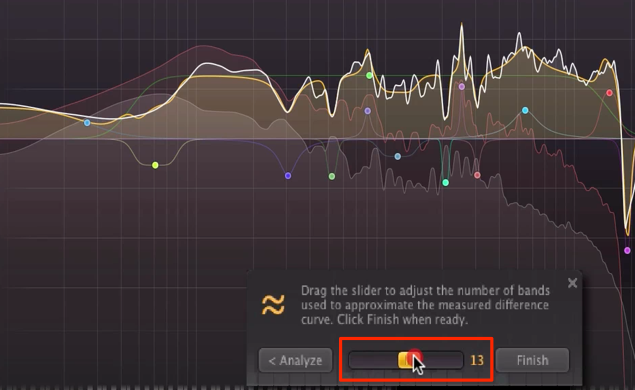Select the indigo band dot below the zero line
The width and height of the screenshot is (635, 390).
pyautogui.click(x=288, y=176)
